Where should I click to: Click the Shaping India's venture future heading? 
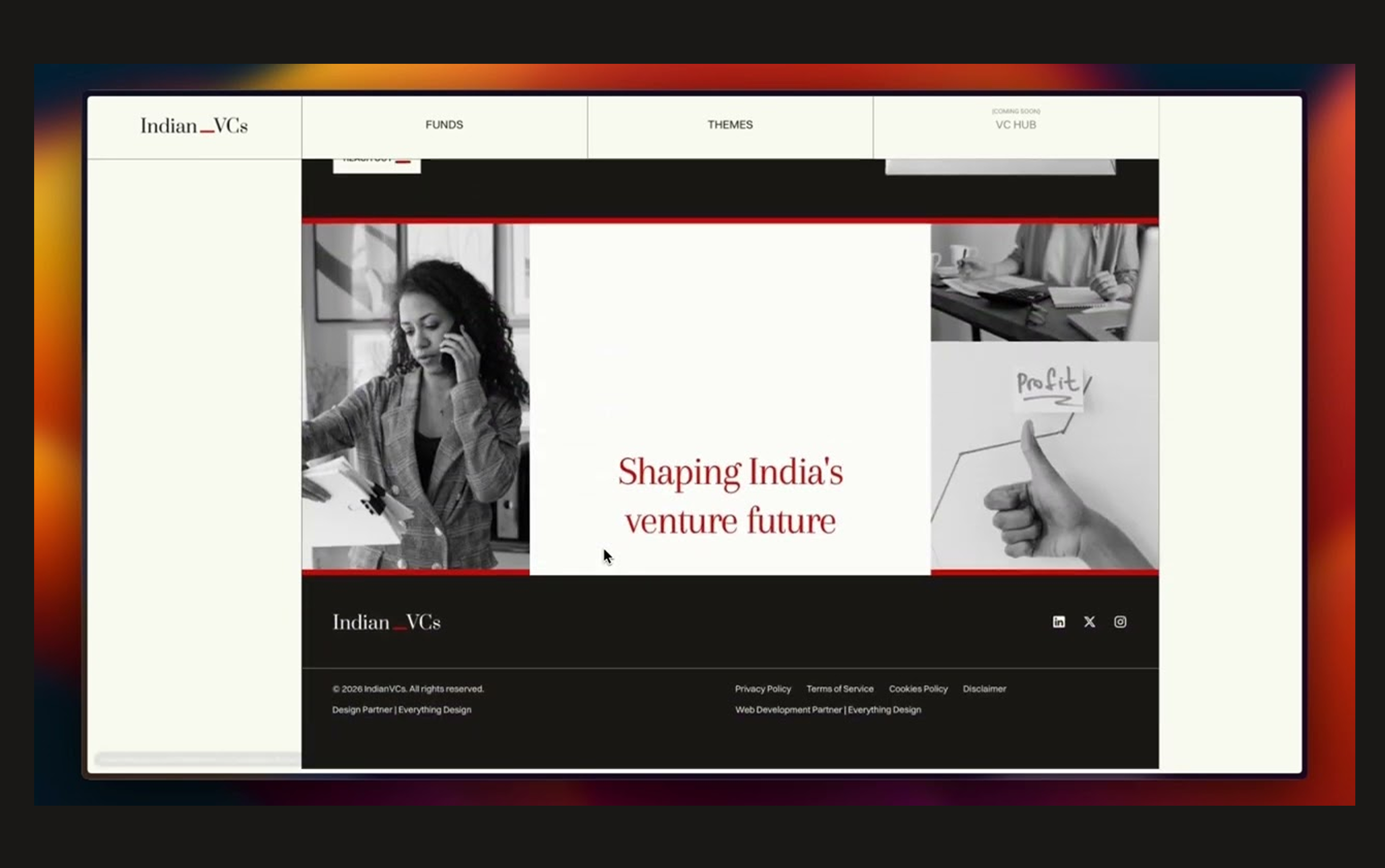point(730,497)
